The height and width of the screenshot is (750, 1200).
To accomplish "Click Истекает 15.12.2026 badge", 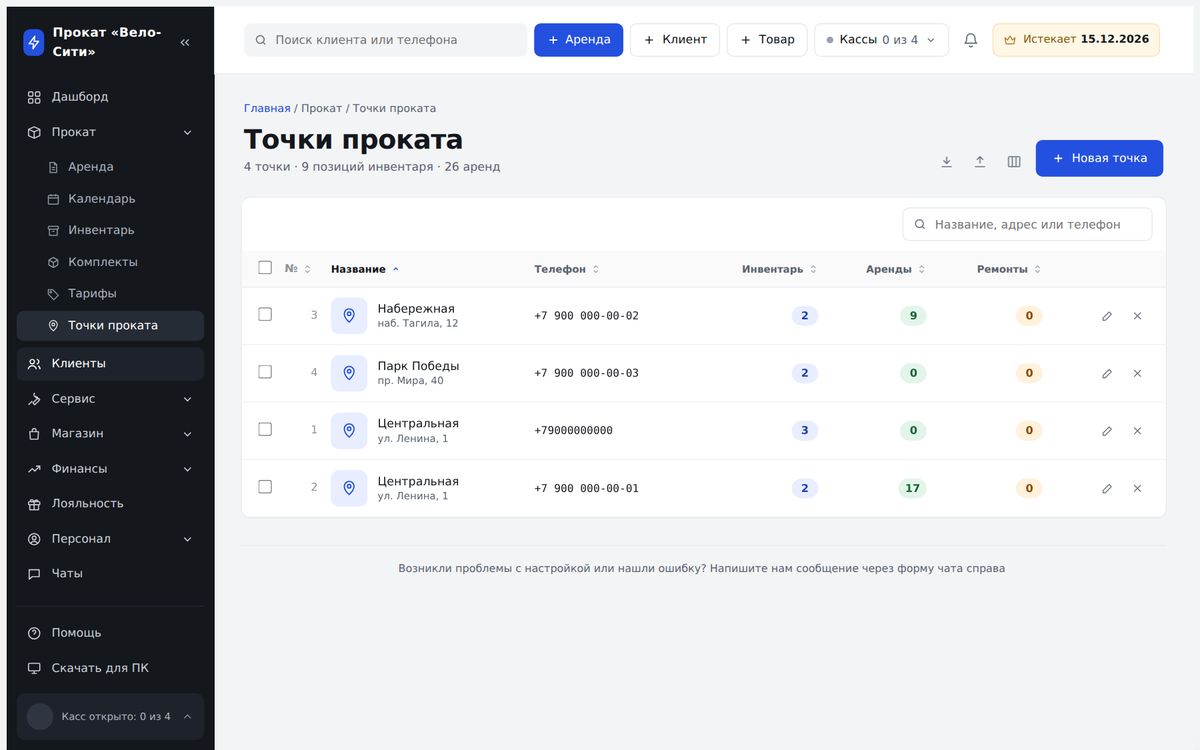I will tap(1076, 40).
